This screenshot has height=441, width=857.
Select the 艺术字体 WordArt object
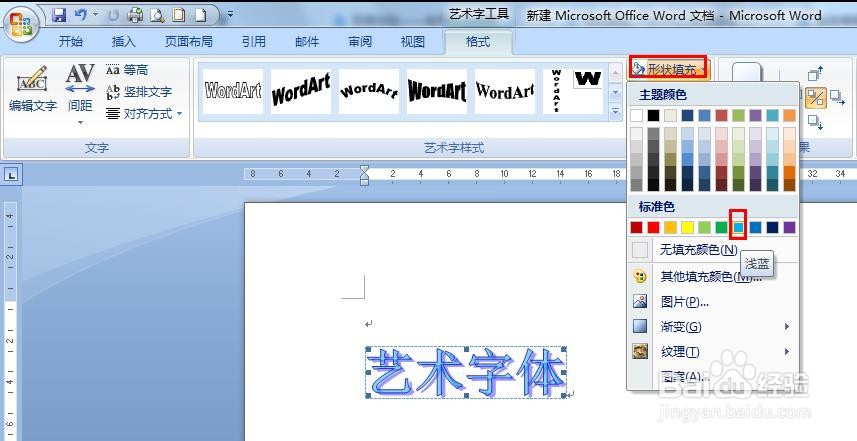[466, 373]
